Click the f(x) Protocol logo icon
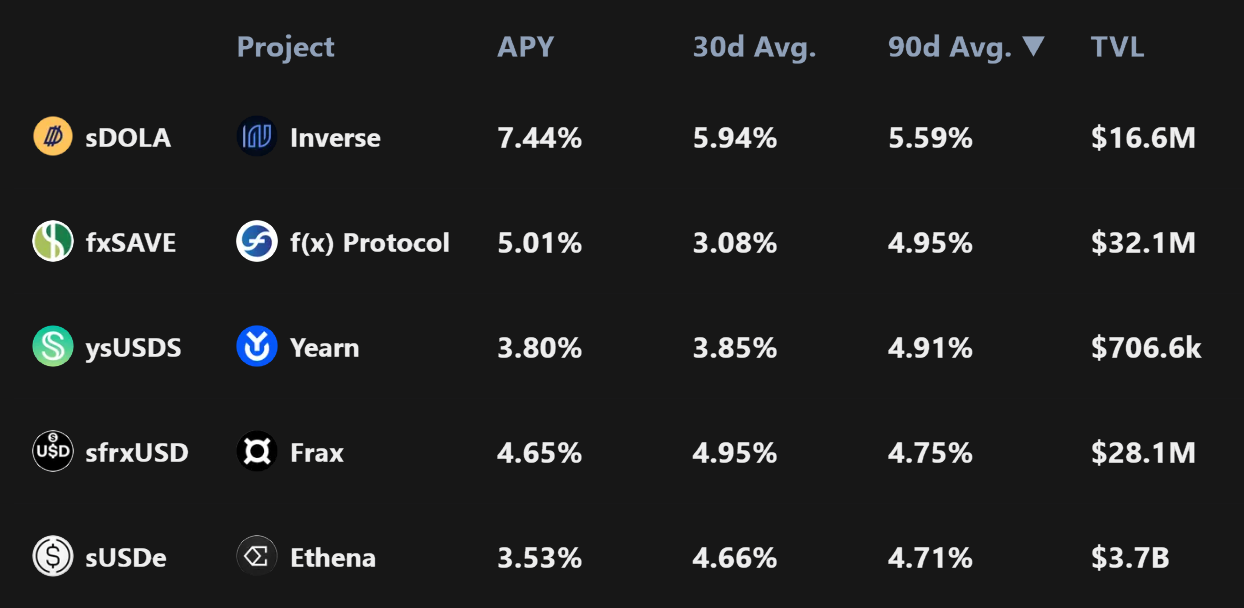Screen dimensions: 1244x608 pyautogui.click(x=257, y=242)
